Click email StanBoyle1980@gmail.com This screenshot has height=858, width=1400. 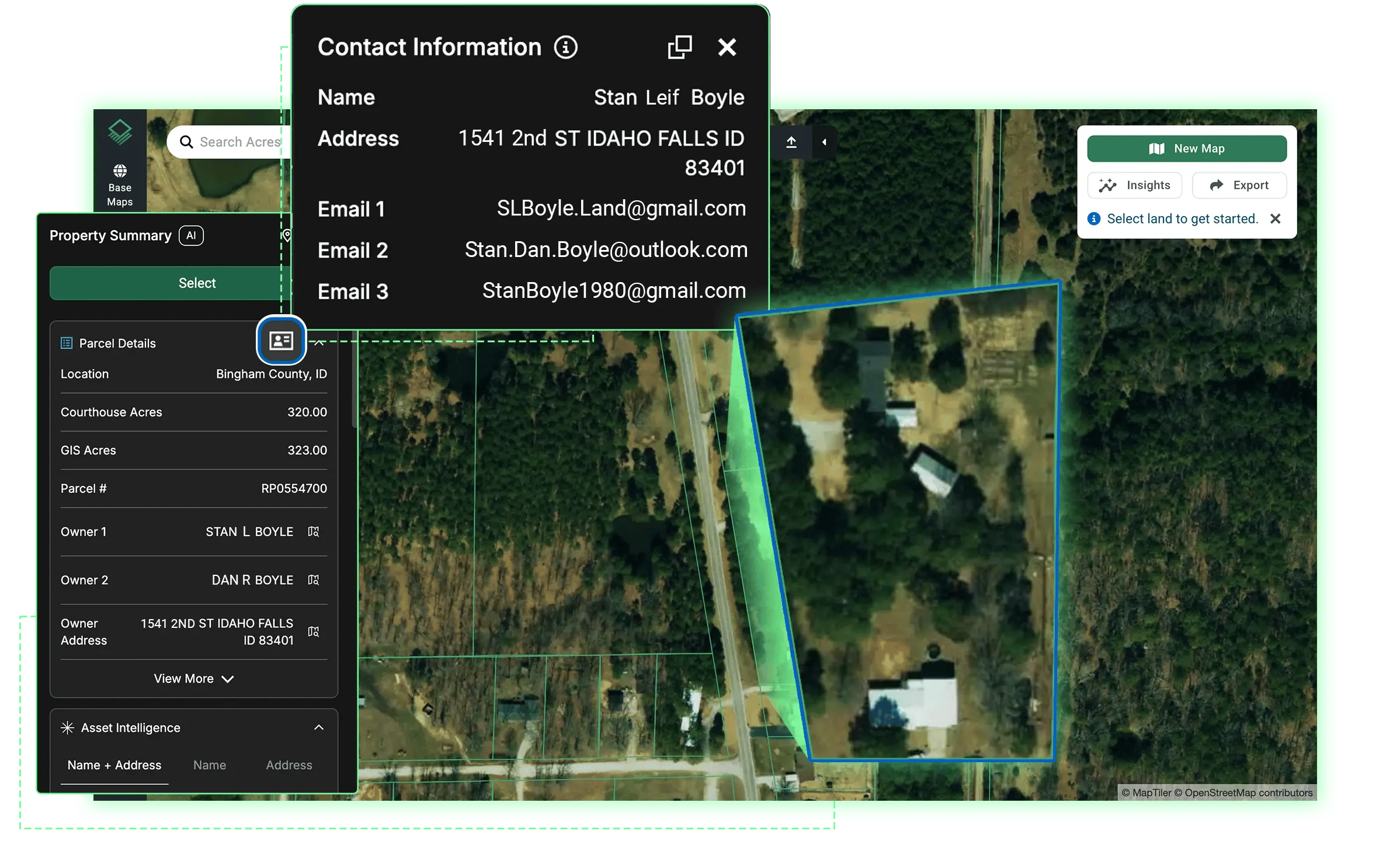[x=614, y=291]
